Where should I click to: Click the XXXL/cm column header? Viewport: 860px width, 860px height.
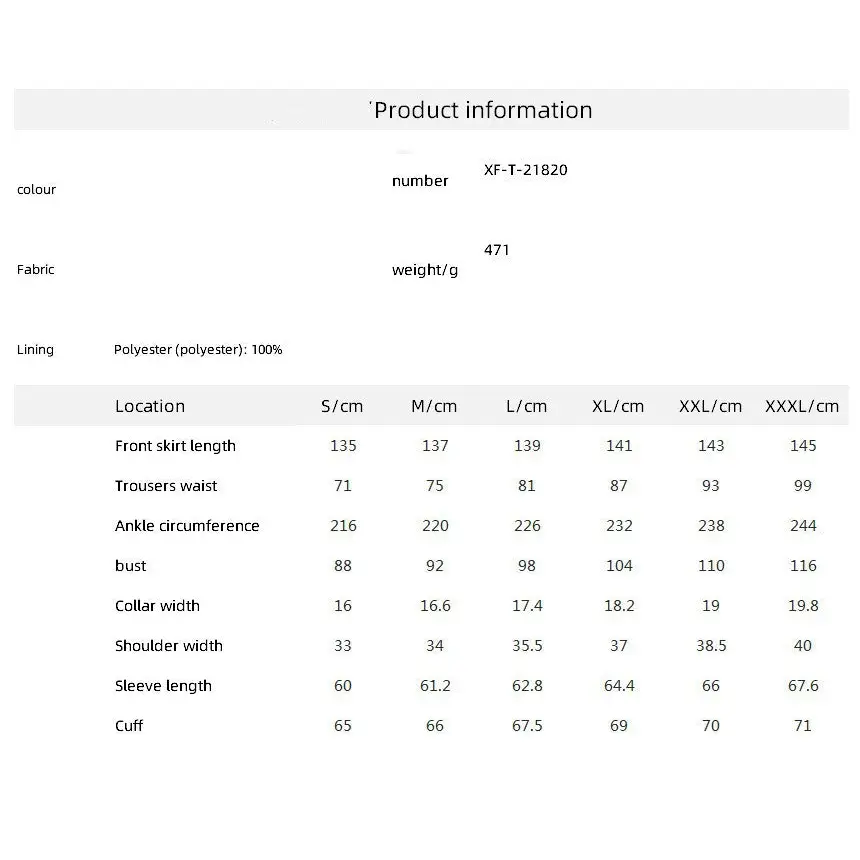(x=802, y=406)
